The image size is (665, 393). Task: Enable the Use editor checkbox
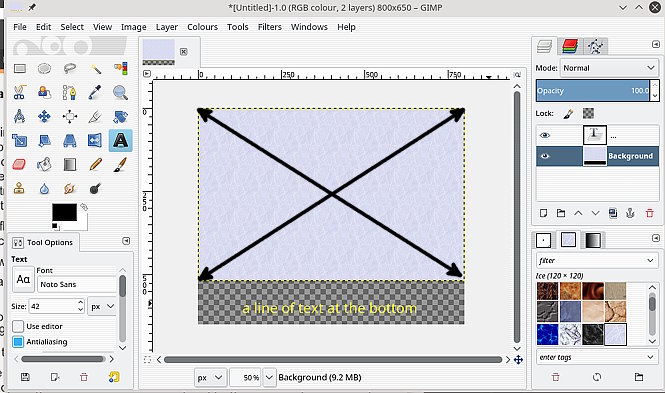pos(18,326)
